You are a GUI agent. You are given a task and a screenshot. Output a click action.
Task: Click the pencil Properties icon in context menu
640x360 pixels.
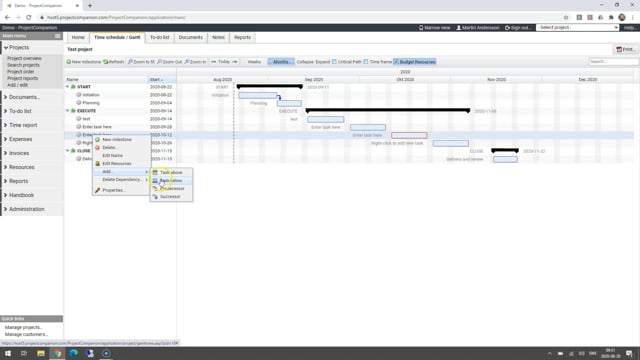(x=98, y=190)
